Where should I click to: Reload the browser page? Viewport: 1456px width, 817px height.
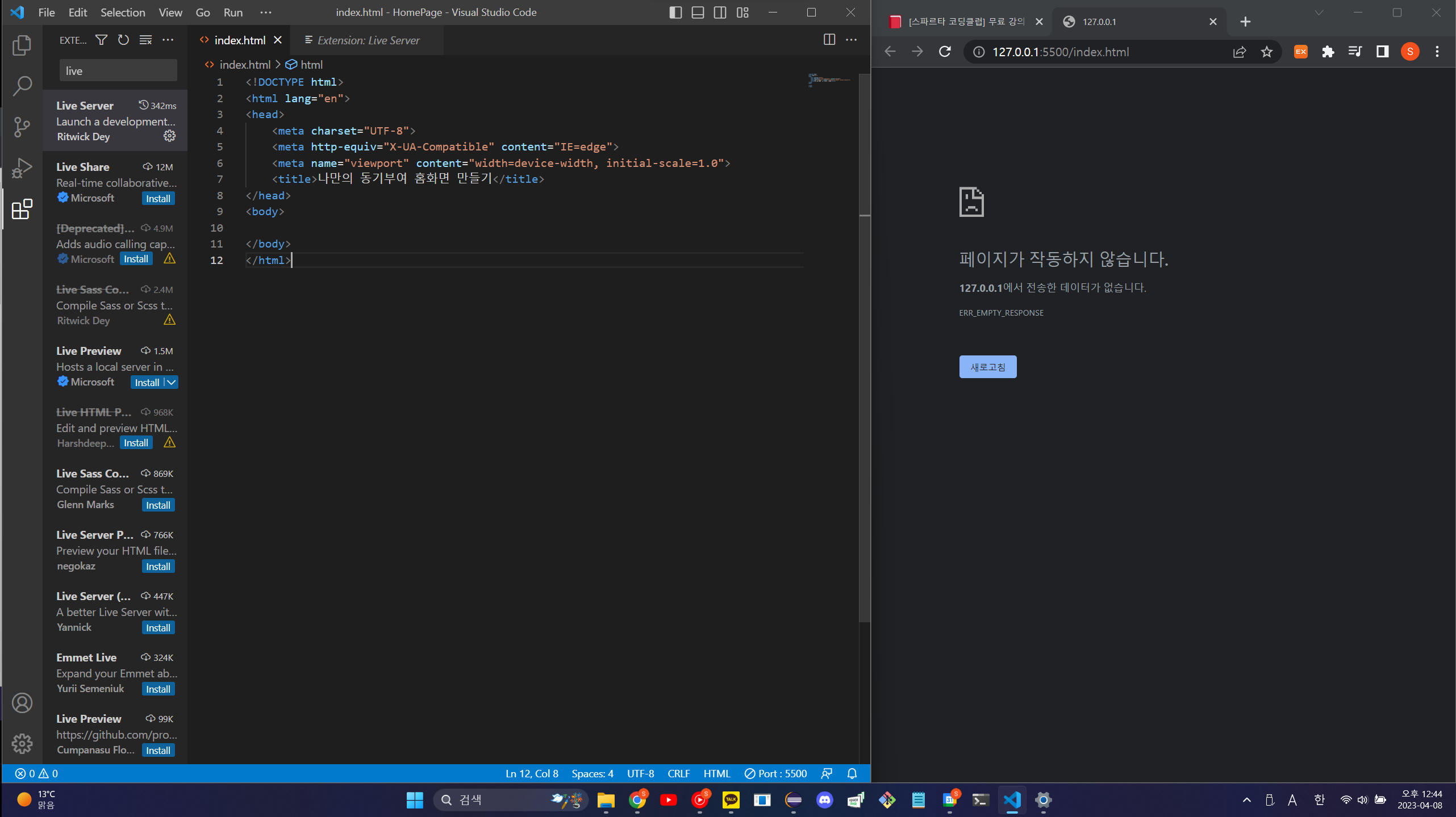[945, 52]
